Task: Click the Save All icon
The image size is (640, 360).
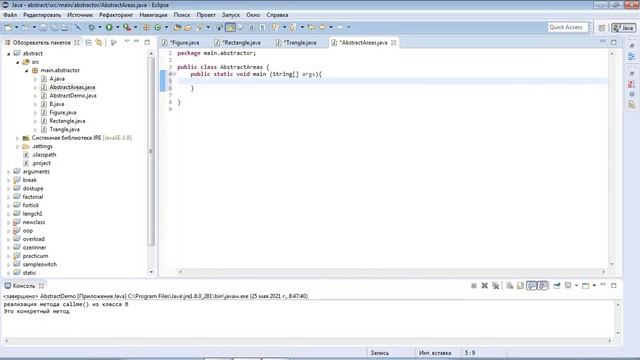Action: (54, 27)
